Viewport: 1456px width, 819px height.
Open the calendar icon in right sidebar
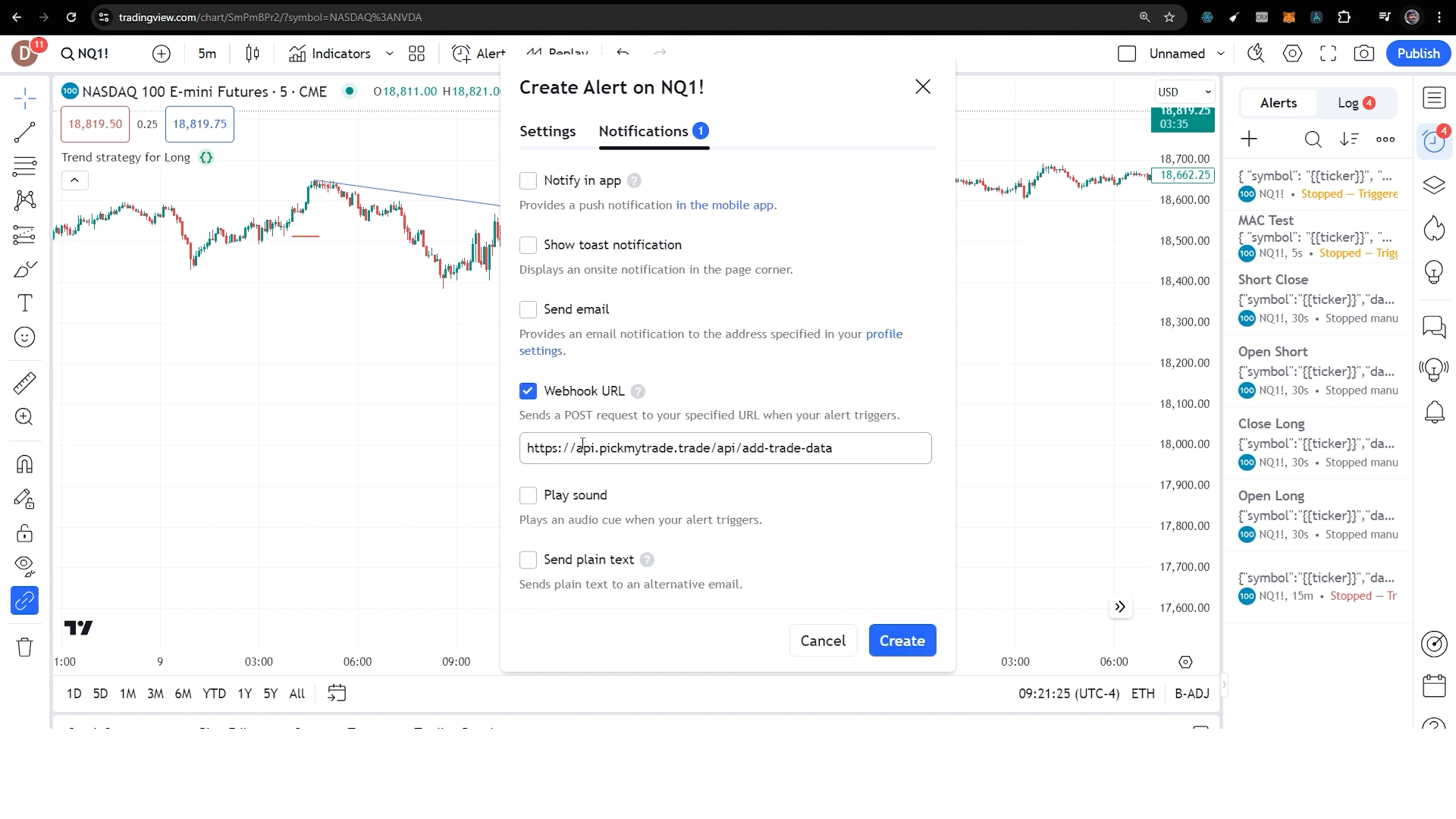point(1434,686)
